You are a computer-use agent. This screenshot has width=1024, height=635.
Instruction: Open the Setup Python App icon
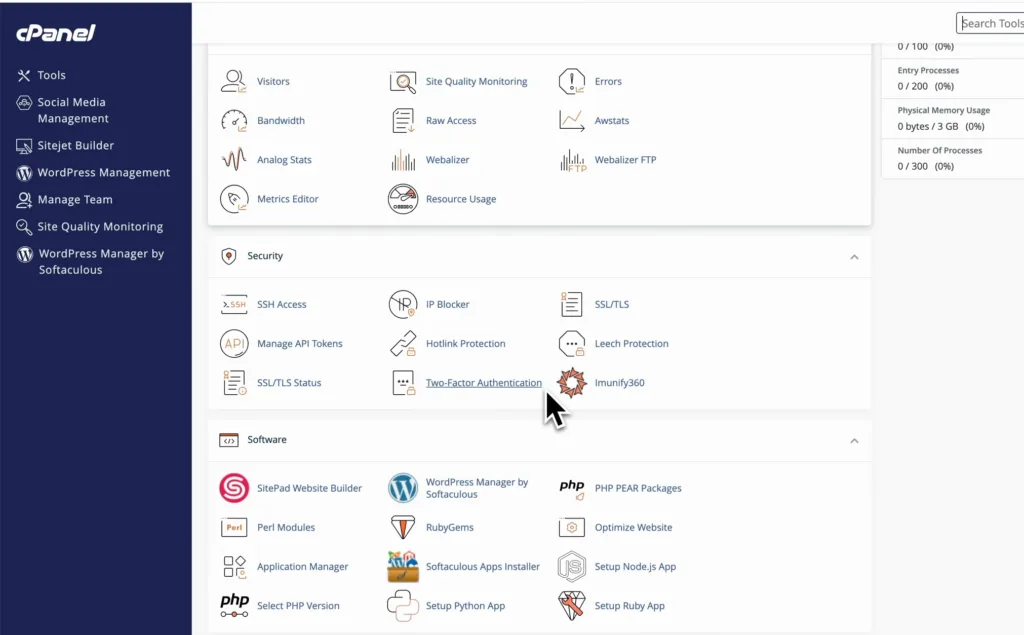tap(403, 606)
